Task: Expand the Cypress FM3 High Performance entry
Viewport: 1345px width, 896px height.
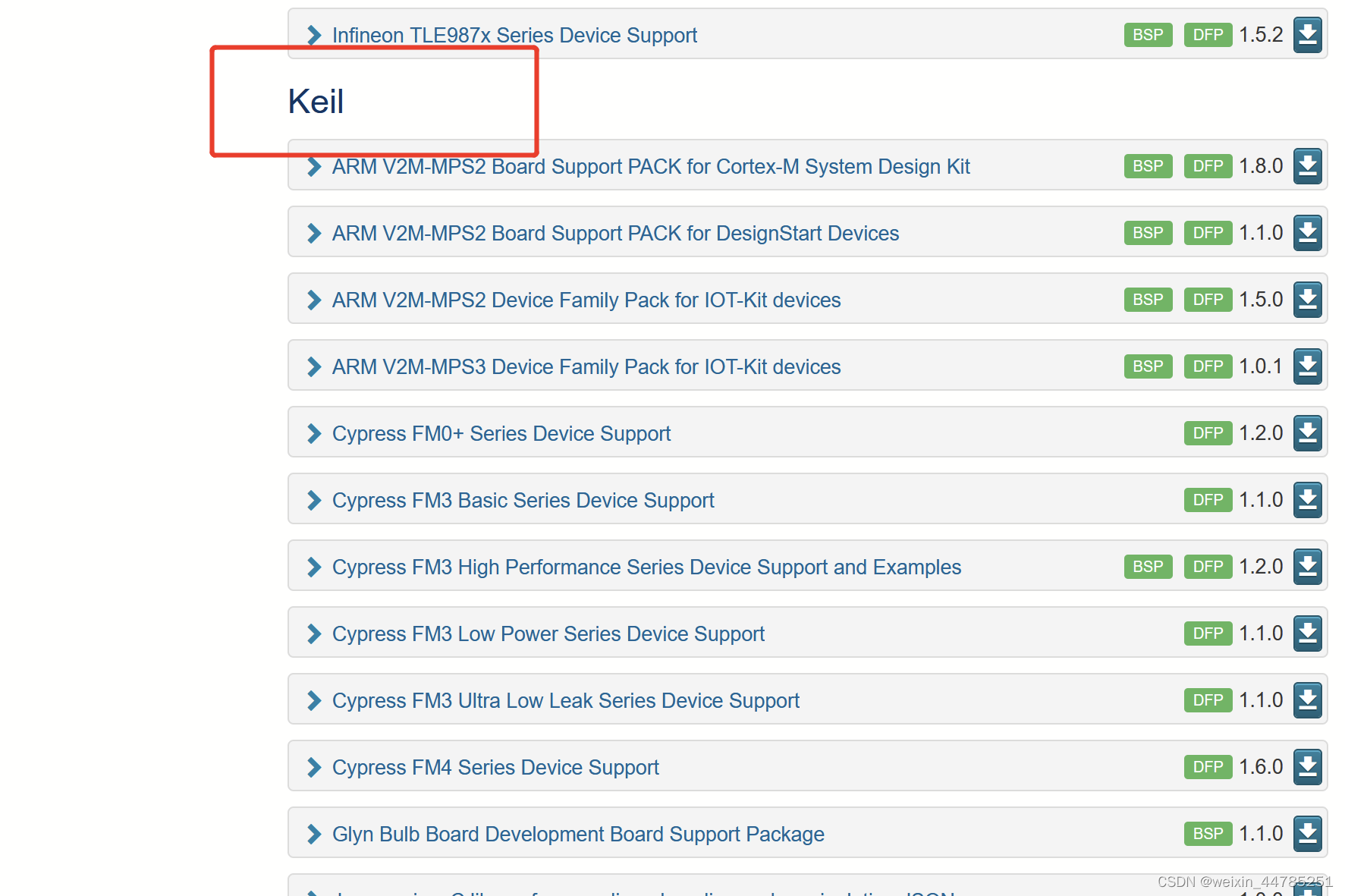Action: click(313, 567)
